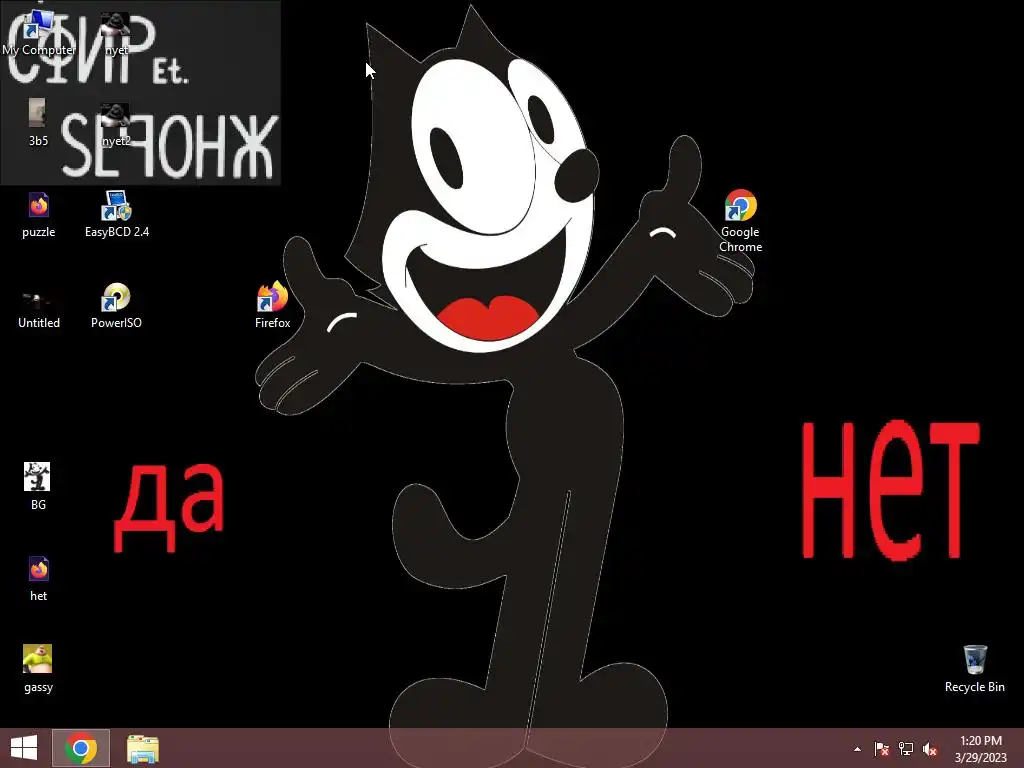Select the PowerISO shortcut
Viewport: 1024px width, 768px height.
pyautogui.click(x=116, y=306)
